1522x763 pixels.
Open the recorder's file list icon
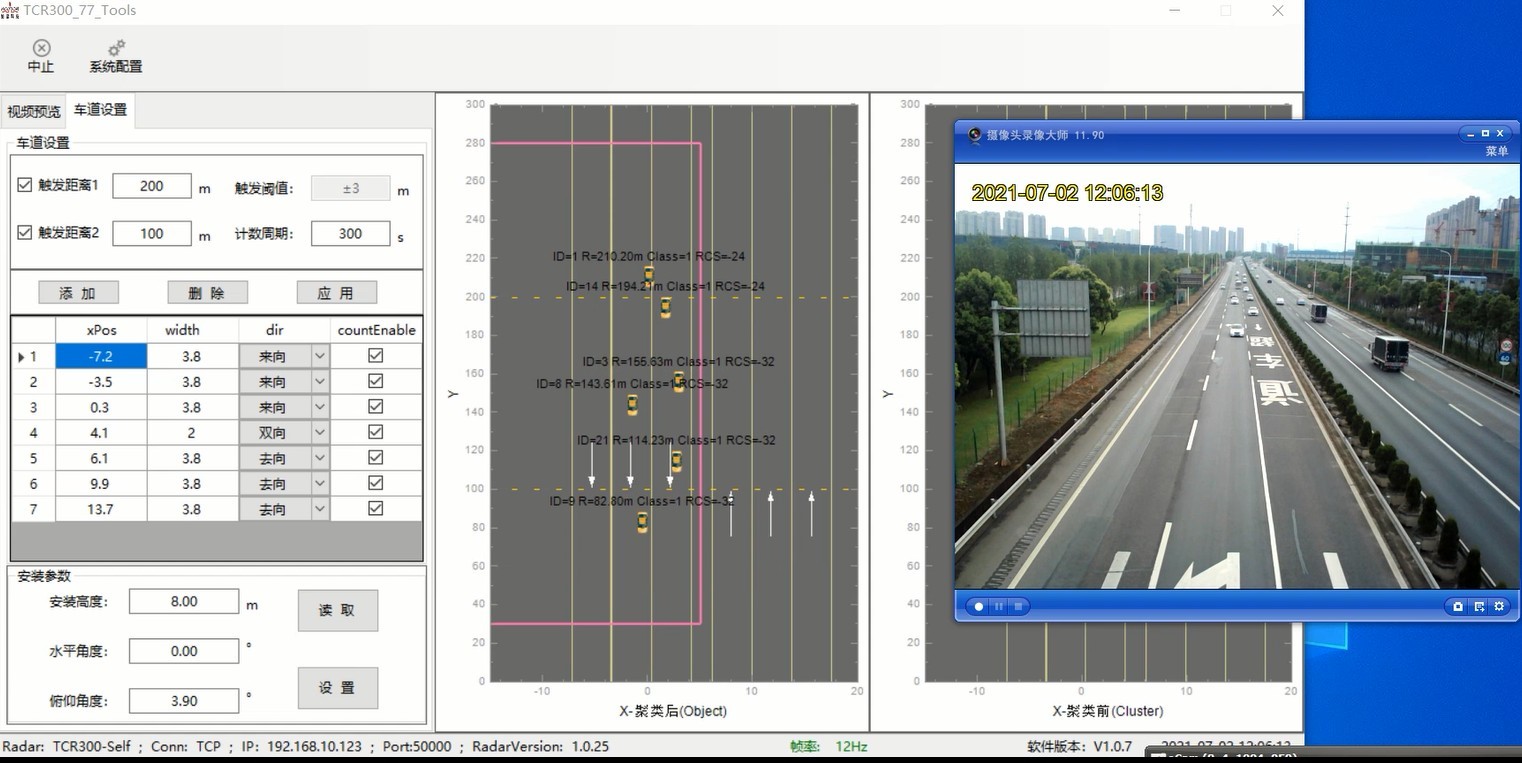tap(1479, 606)
